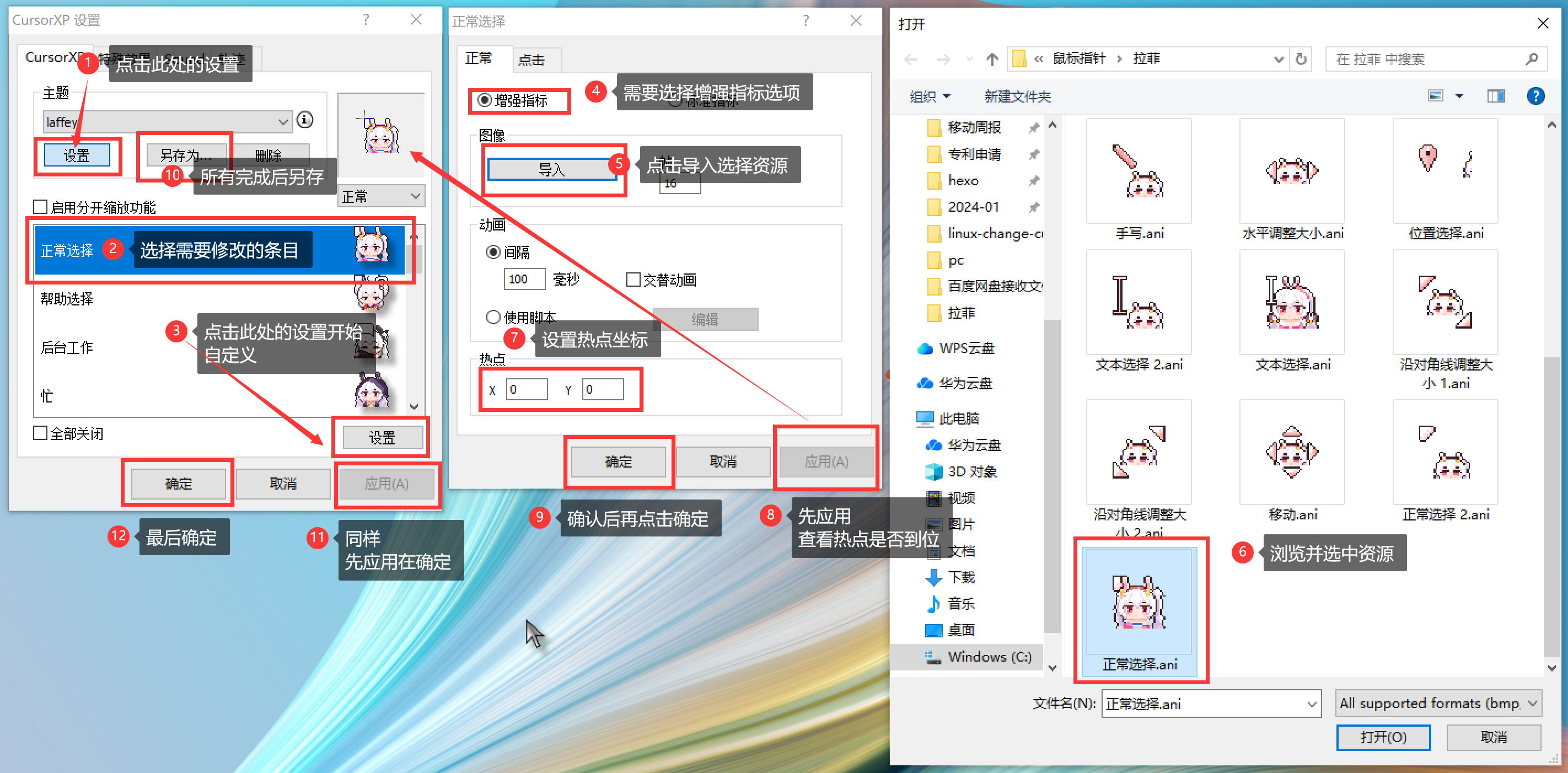The width and height of the screenshot is (1568, 773).
Task: Enable 启用分开缩放功能 checkbox
Action: (x=41, y=207)
